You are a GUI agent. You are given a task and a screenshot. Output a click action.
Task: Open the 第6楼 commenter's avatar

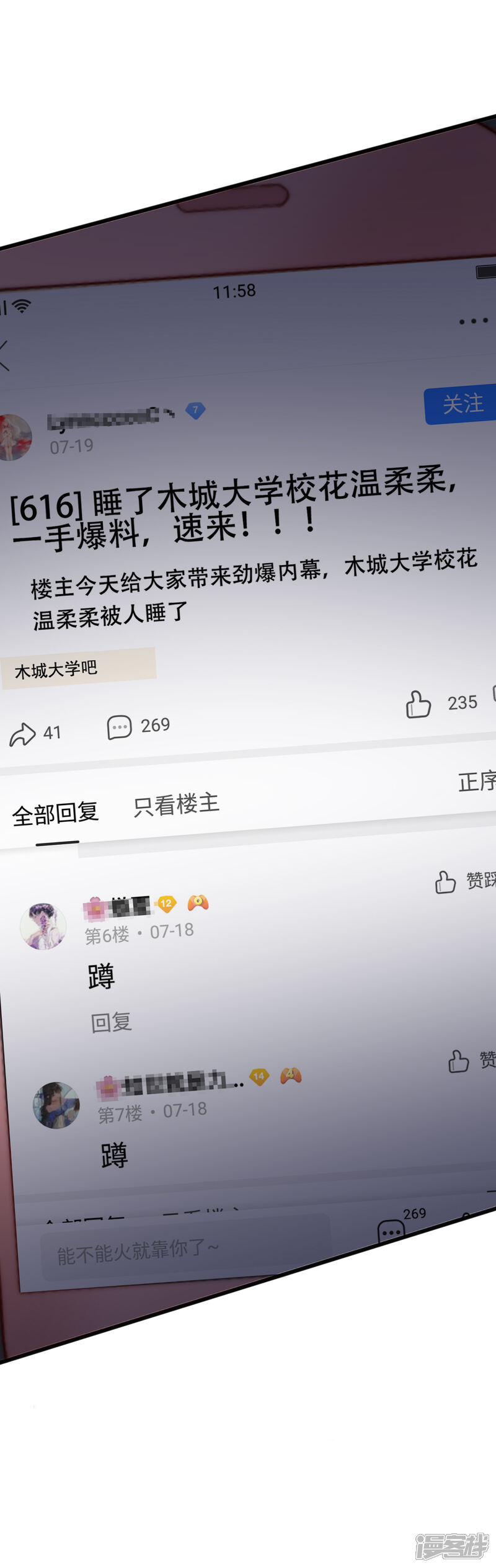(43, 926)
